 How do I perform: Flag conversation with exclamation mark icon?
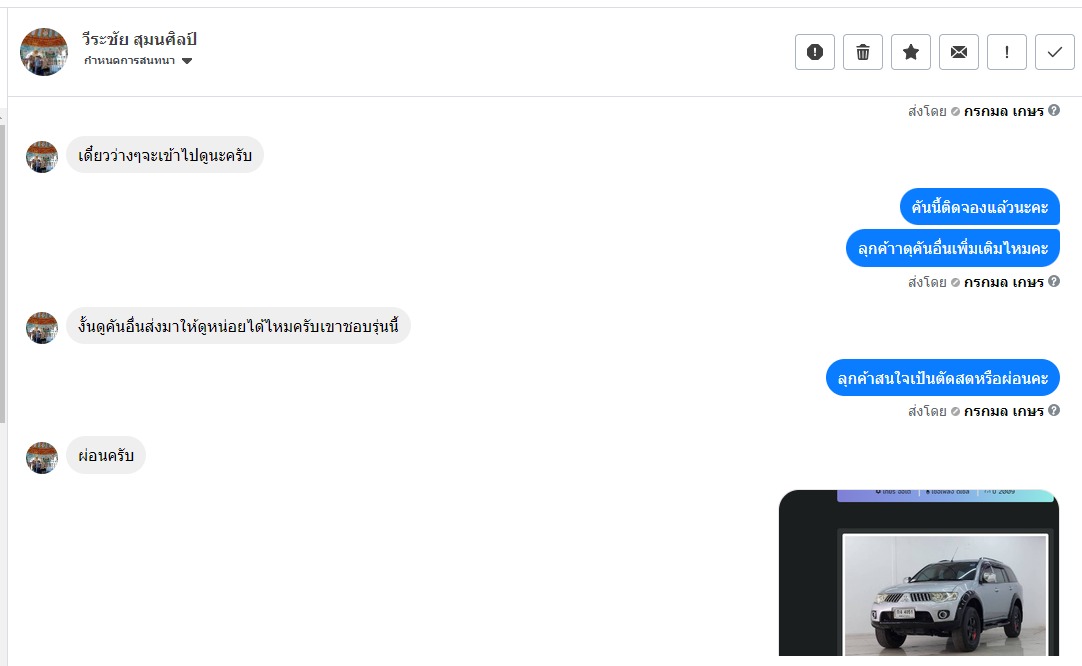pos(1007,52)
